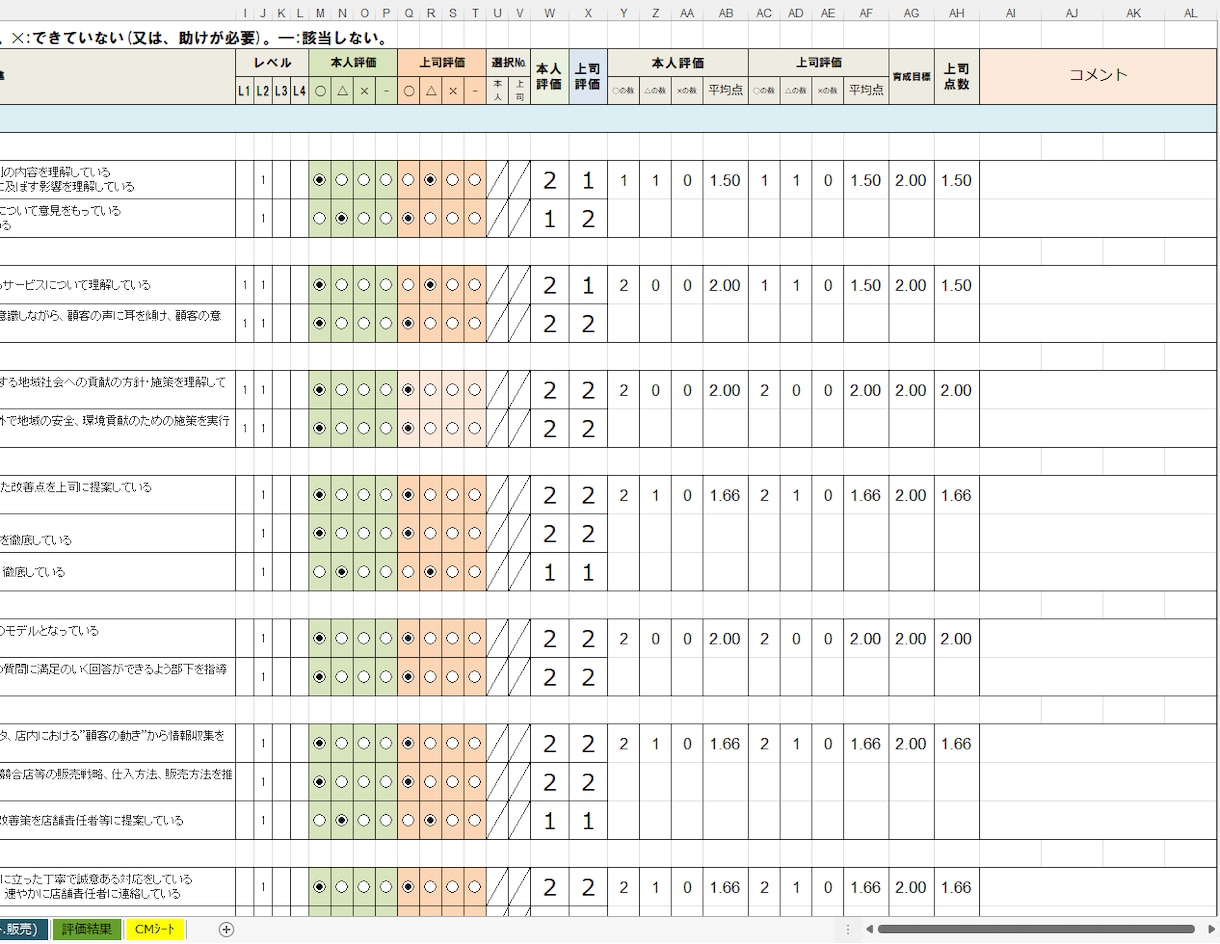Image resolution: width=1220 pixels, height=944 pixels.
Task: Select 育成目標 value for 地域社会への貢献の方針 row
Action: (x=912, y=390)
